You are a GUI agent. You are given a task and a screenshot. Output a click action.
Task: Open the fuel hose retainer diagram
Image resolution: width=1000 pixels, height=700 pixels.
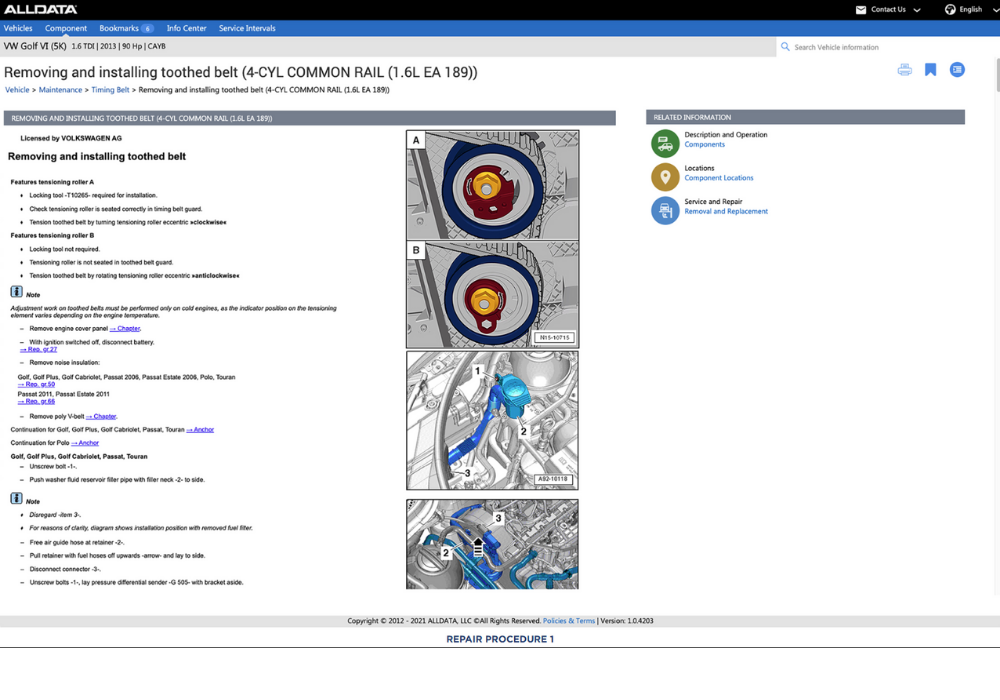[x=492, y=544]
